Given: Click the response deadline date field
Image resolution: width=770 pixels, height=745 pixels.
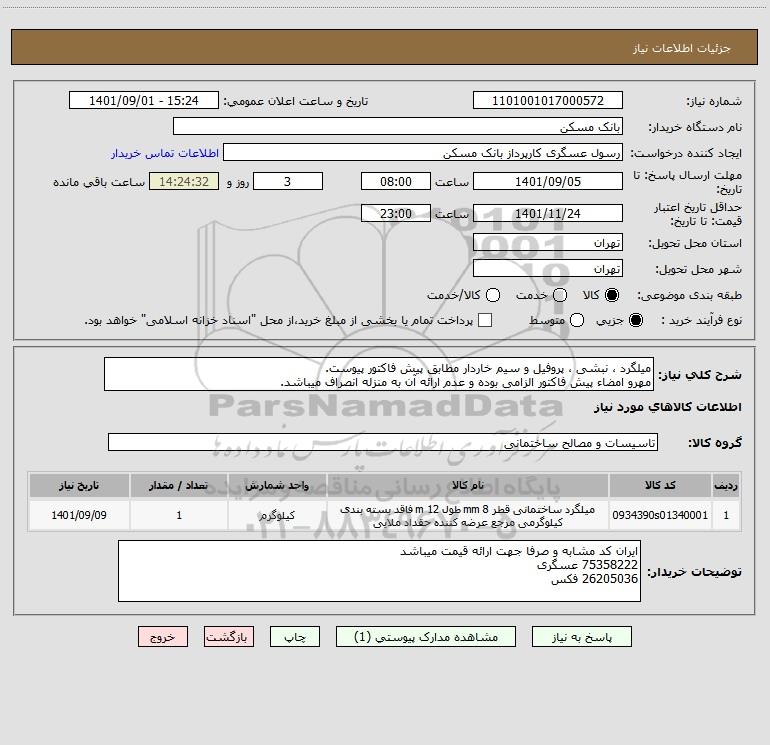Looking at the screenshot, I should 547,181.
